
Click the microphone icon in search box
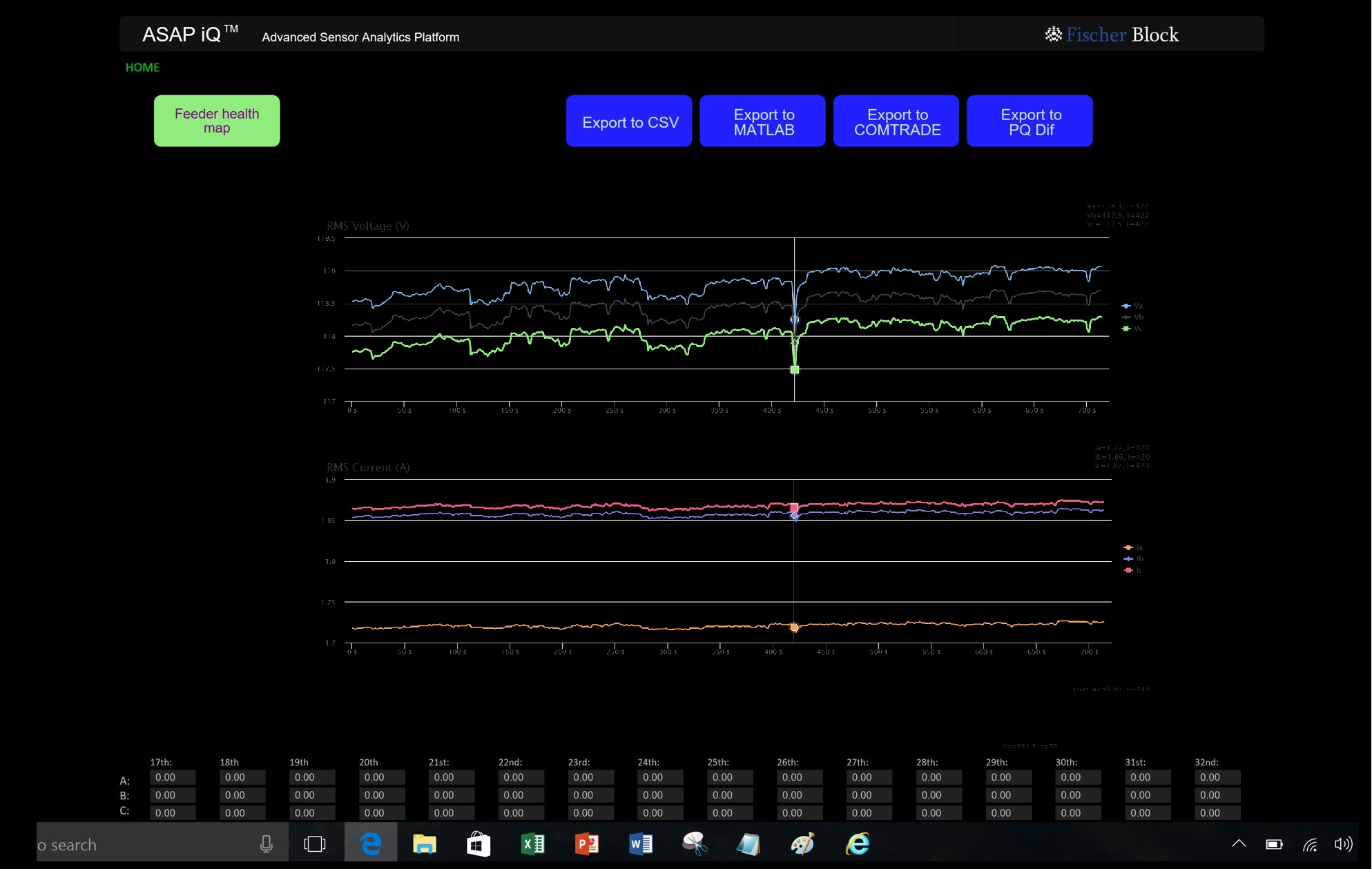(x=266, y=843)
